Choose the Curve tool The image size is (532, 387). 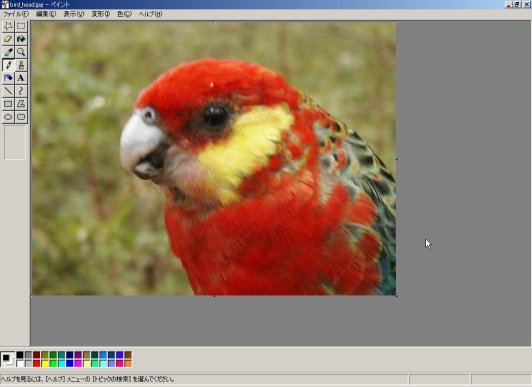coord(21,91)
